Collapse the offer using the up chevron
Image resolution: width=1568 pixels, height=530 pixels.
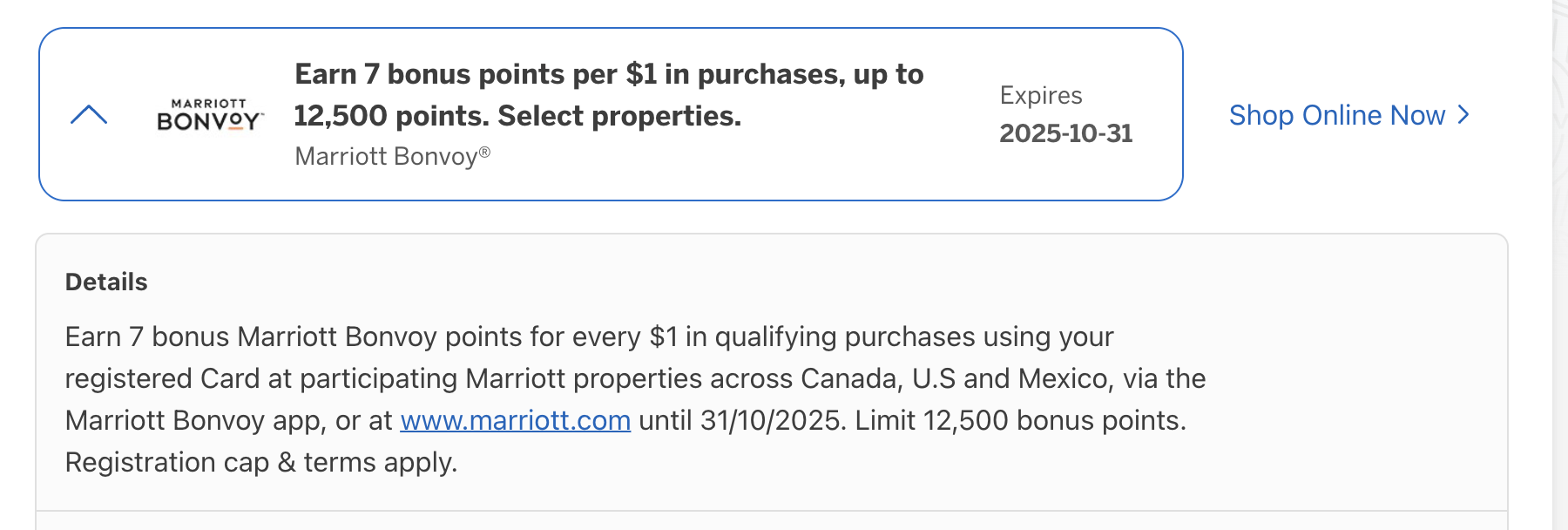pyautogui.click(x=88, y=114)
